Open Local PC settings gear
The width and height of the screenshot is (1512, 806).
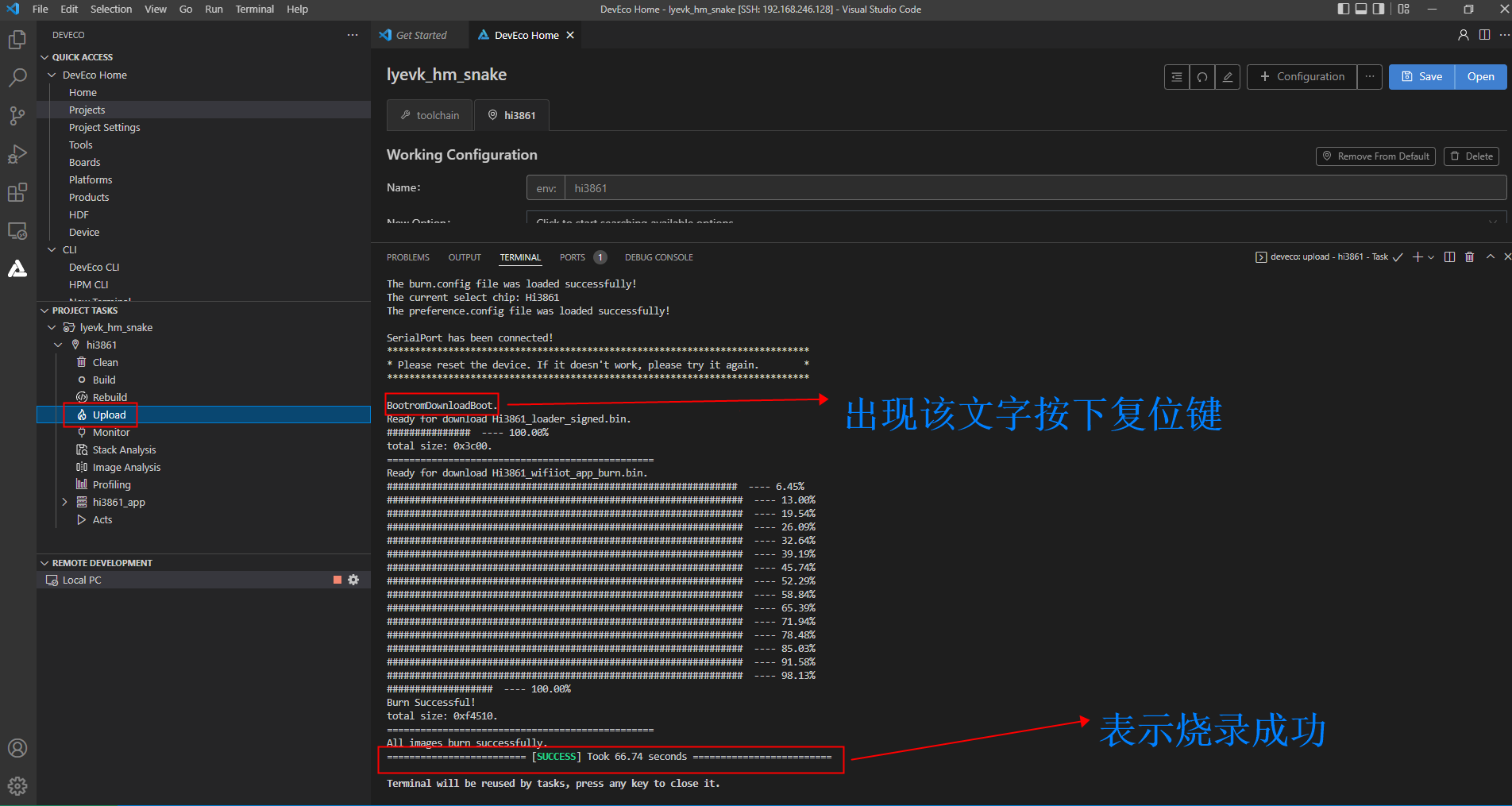coord(354,580)
